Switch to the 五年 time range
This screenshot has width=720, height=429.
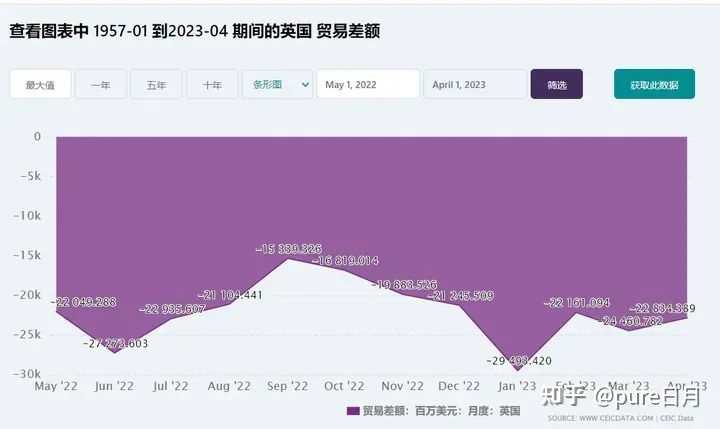pos(157,84)
